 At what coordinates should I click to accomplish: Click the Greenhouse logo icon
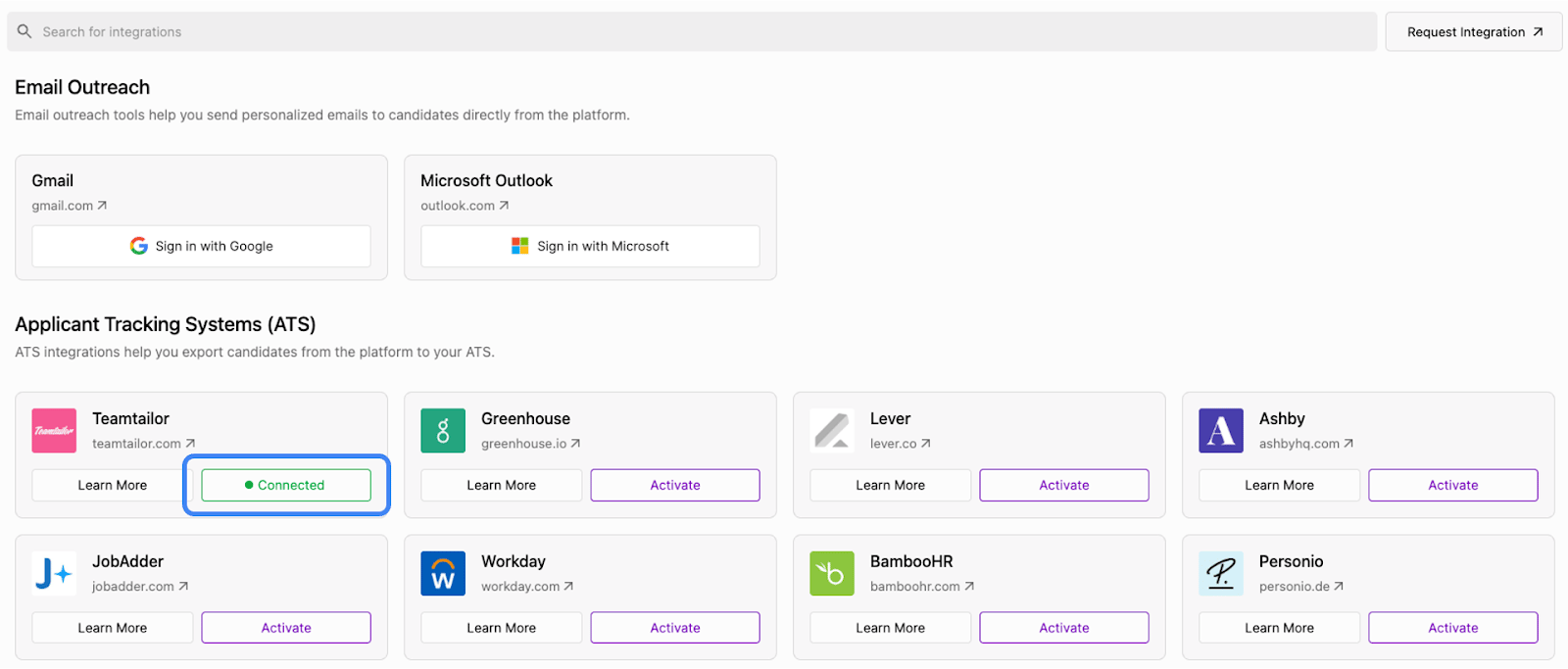(443, 431)
